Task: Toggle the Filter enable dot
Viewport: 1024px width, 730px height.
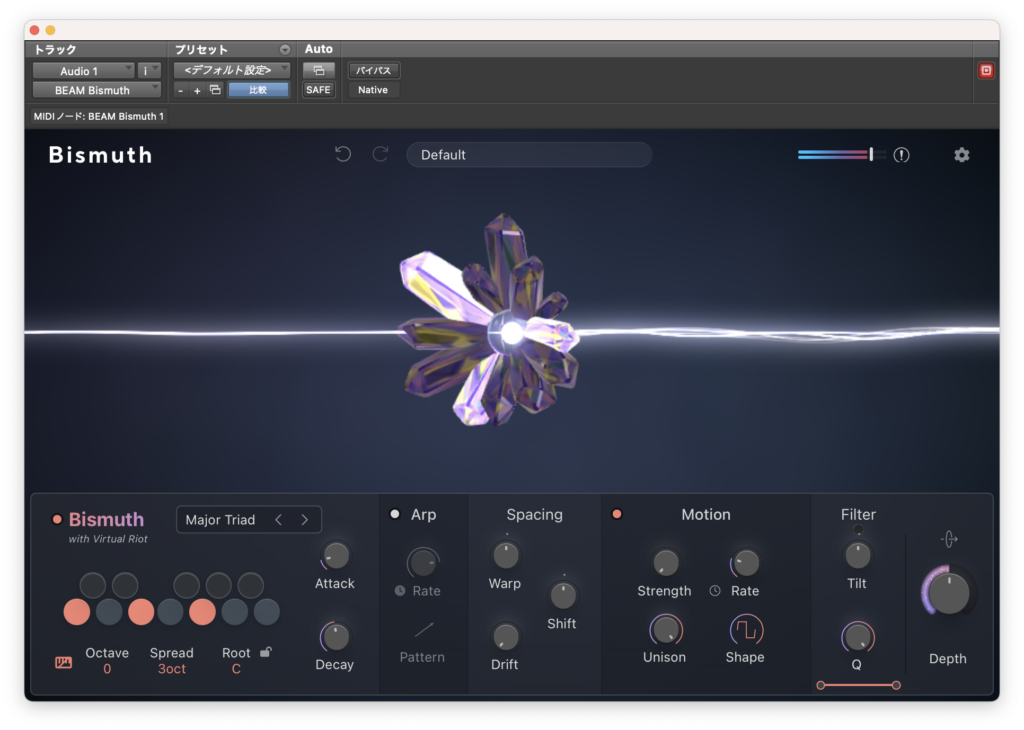Action: 857,530
